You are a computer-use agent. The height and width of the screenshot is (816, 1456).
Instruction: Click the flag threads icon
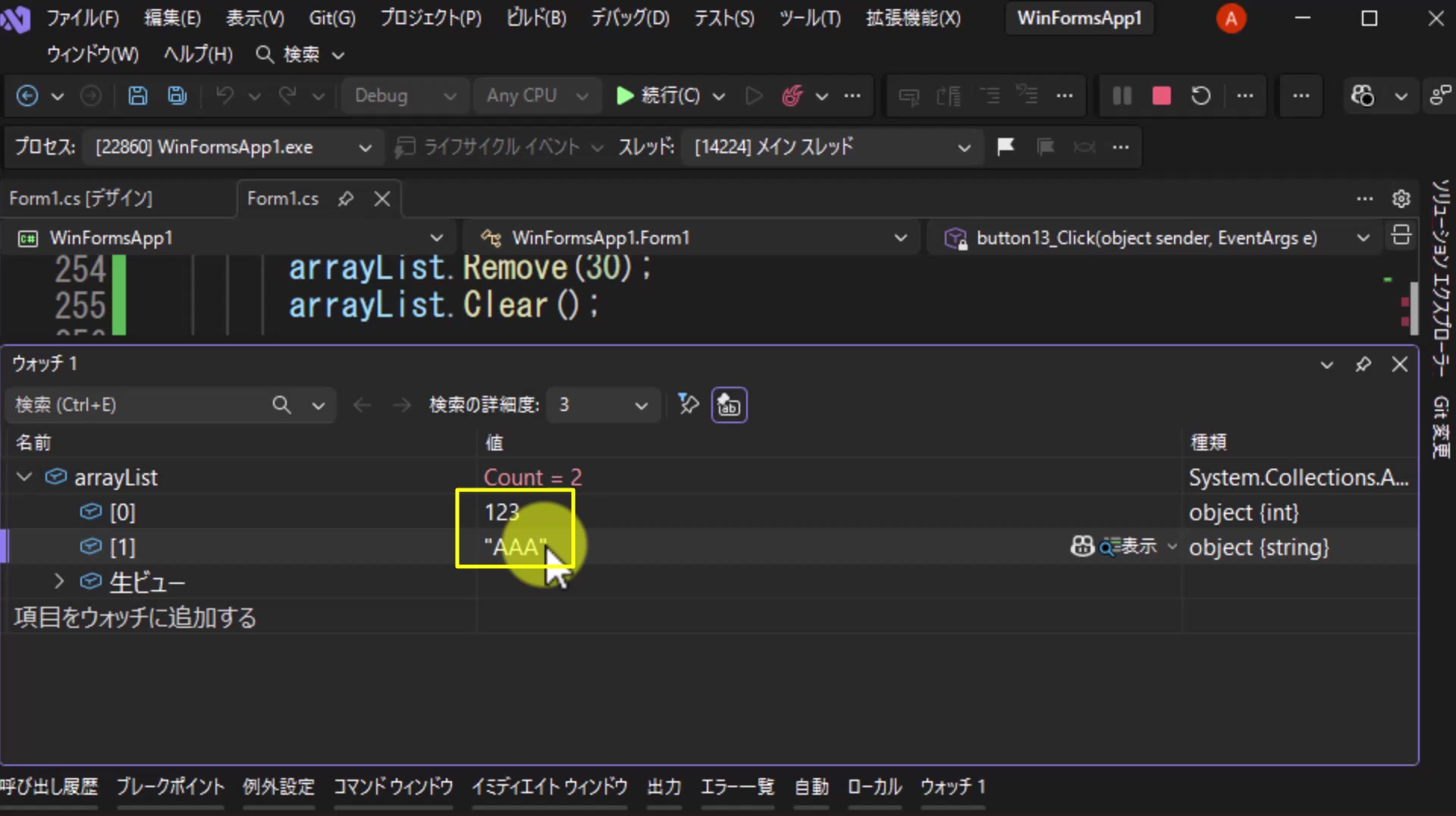[1006, 146]
